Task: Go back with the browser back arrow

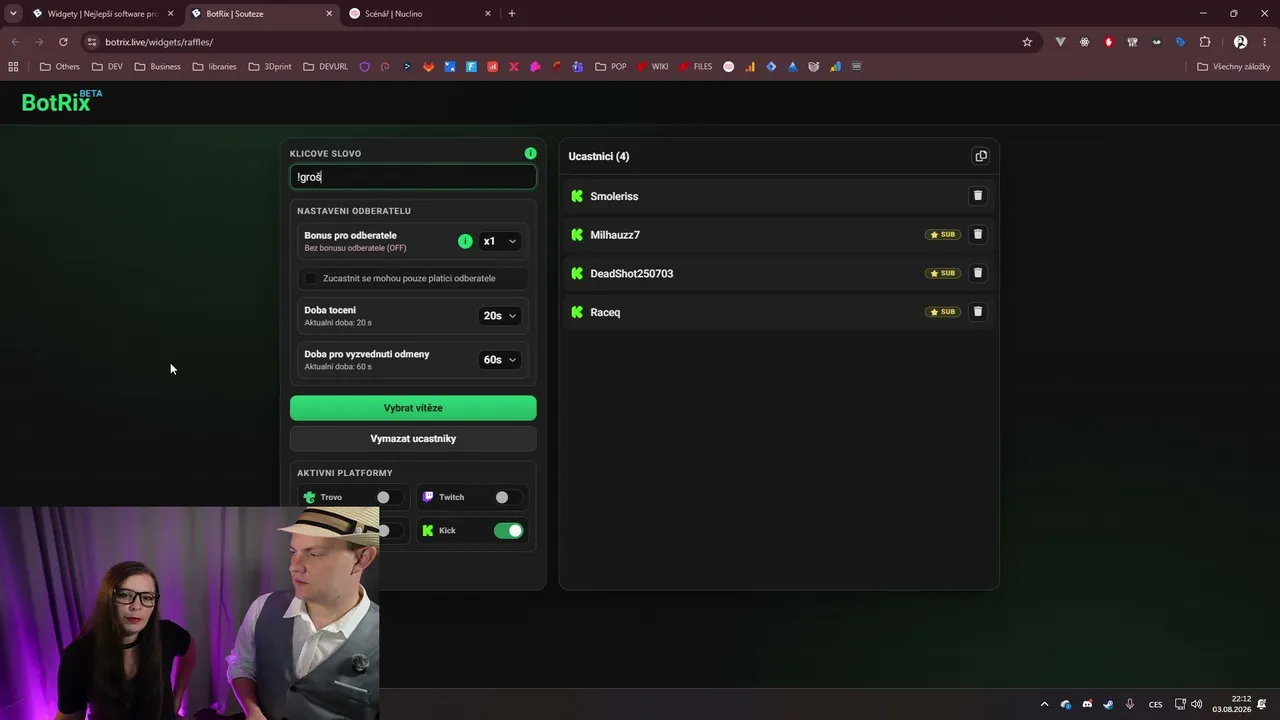Action: point(15,42)
